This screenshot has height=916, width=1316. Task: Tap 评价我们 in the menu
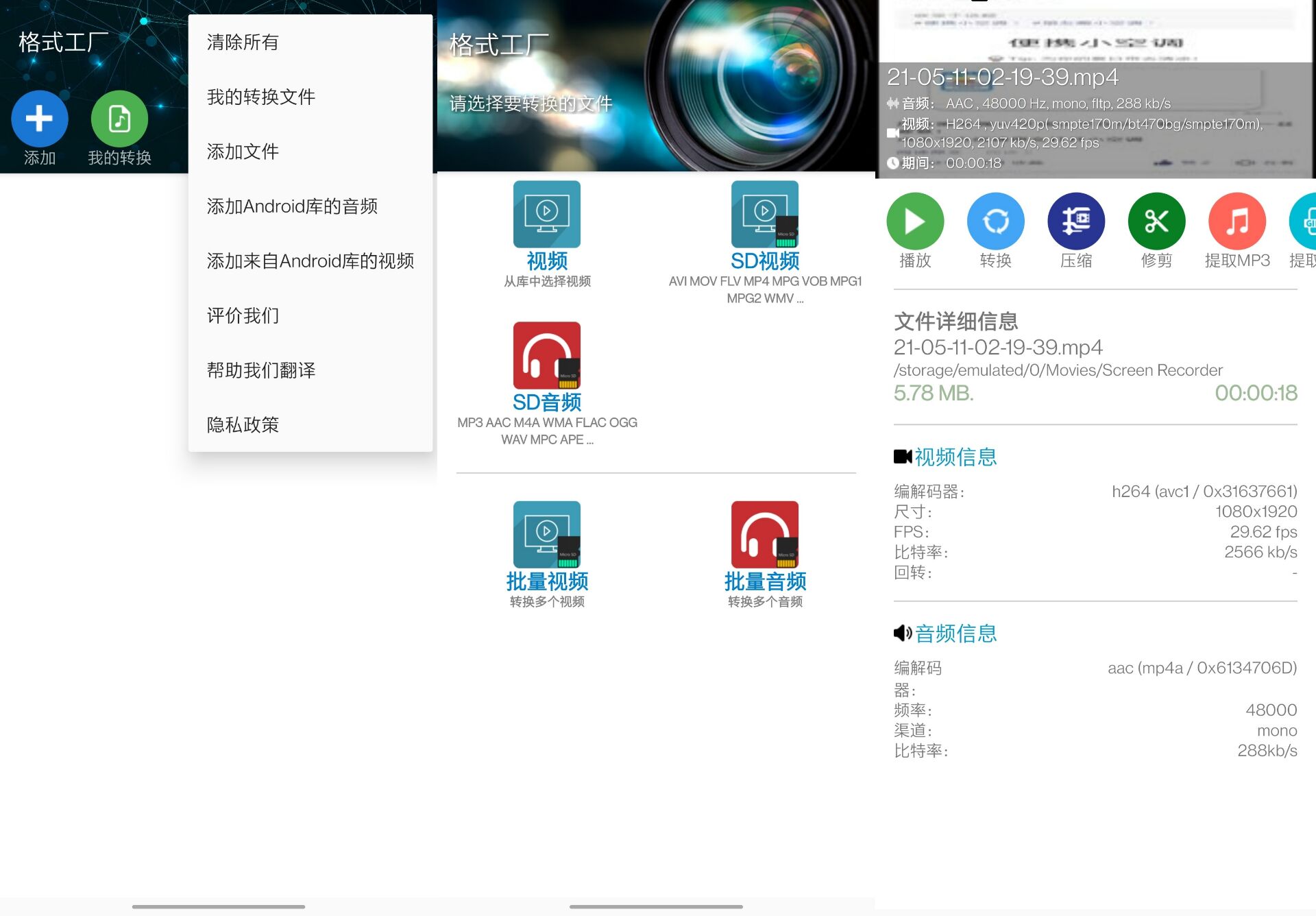click(x=243, y=315)
